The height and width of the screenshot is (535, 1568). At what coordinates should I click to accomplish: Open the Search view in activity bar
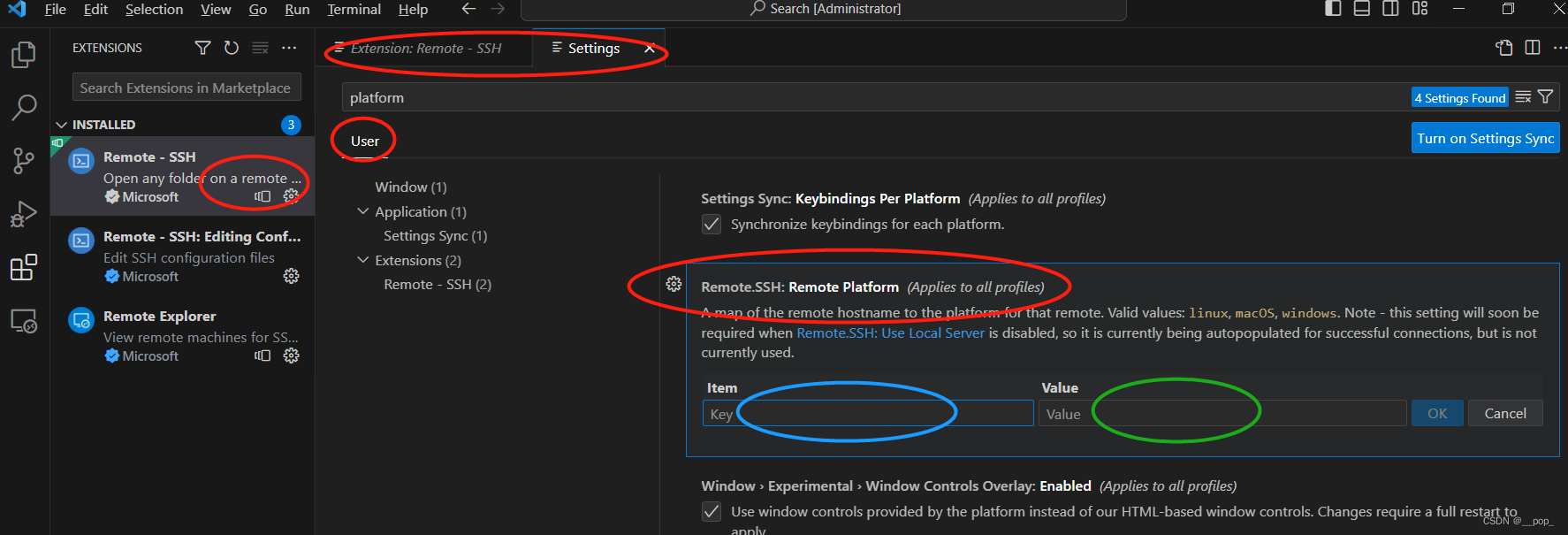click(24, 108)
